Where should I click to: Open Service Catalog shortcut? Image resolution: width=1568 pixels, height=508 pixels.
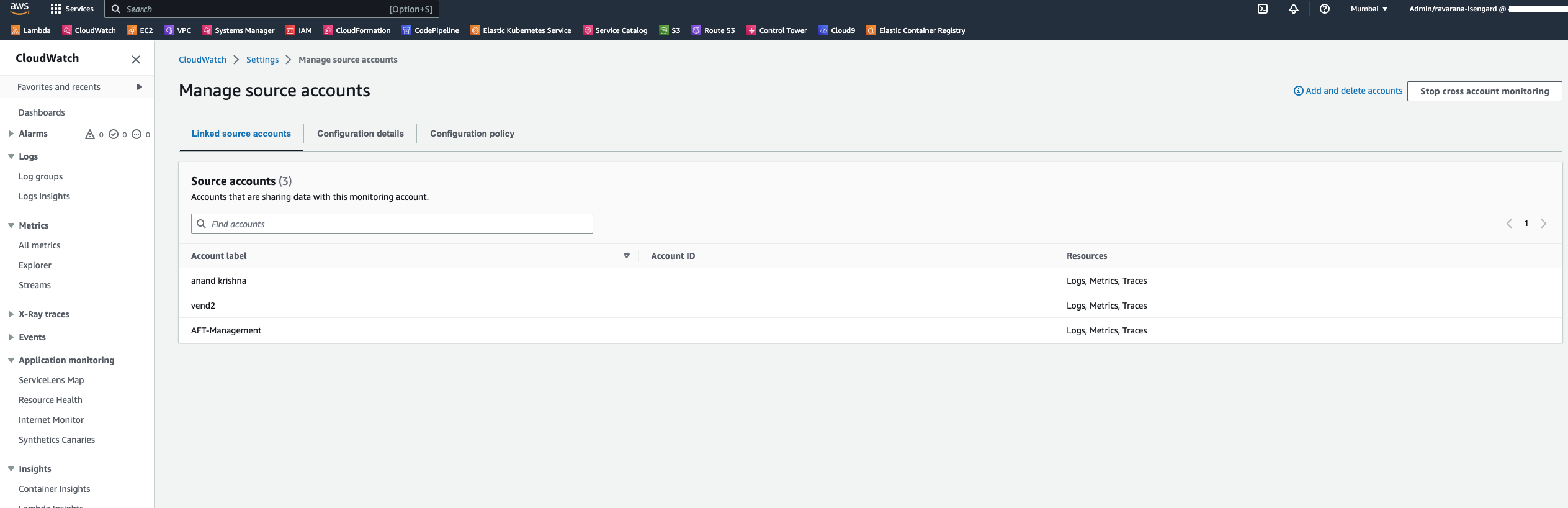[x=616, y=30]
